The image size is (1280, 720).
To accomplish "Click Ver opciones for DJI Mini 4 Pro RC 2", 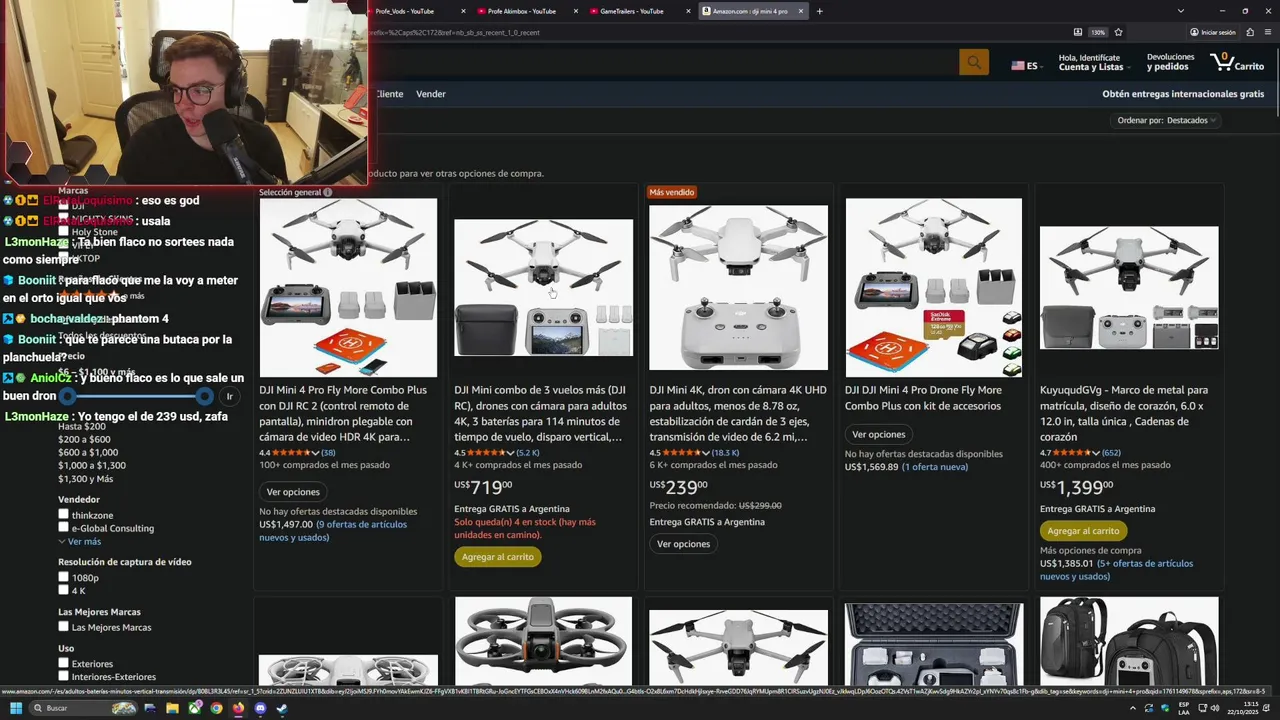I will [x=293, y=492].
